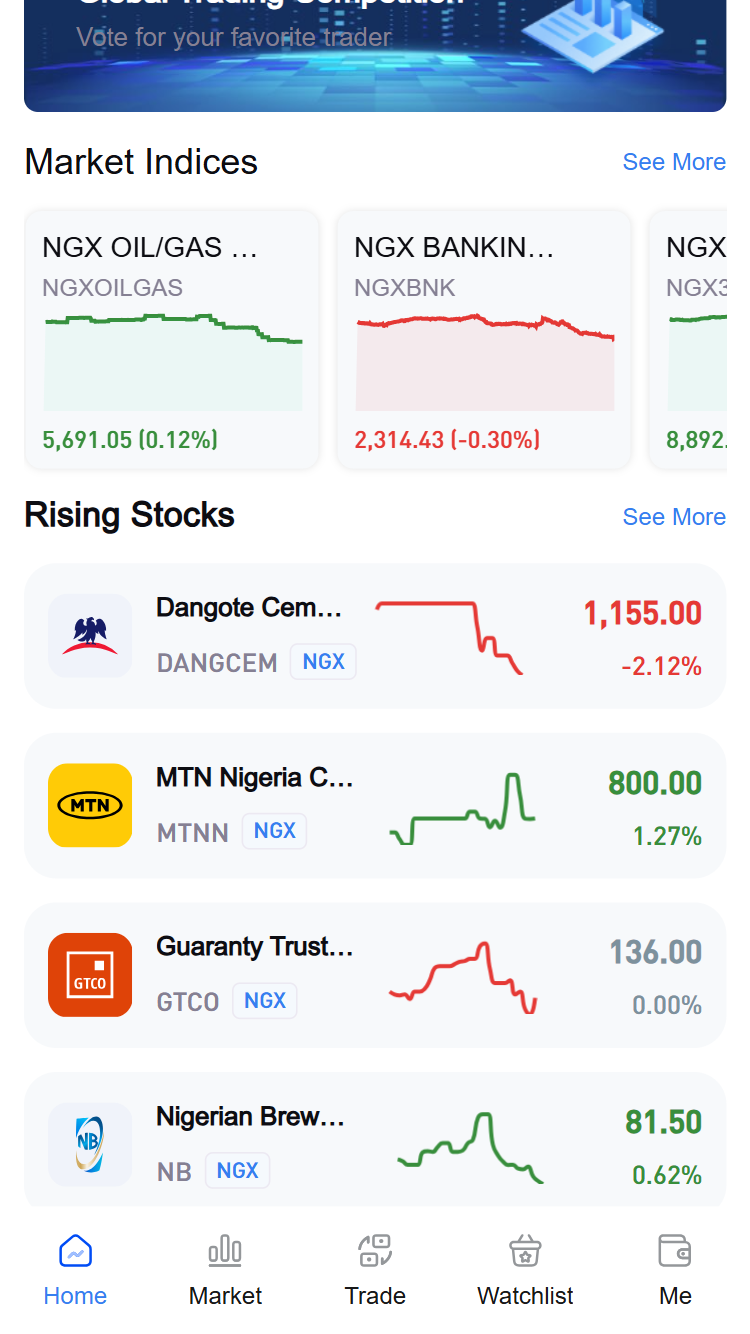
Task: Open the Market bar chart icon
Action: [225, 1250]
